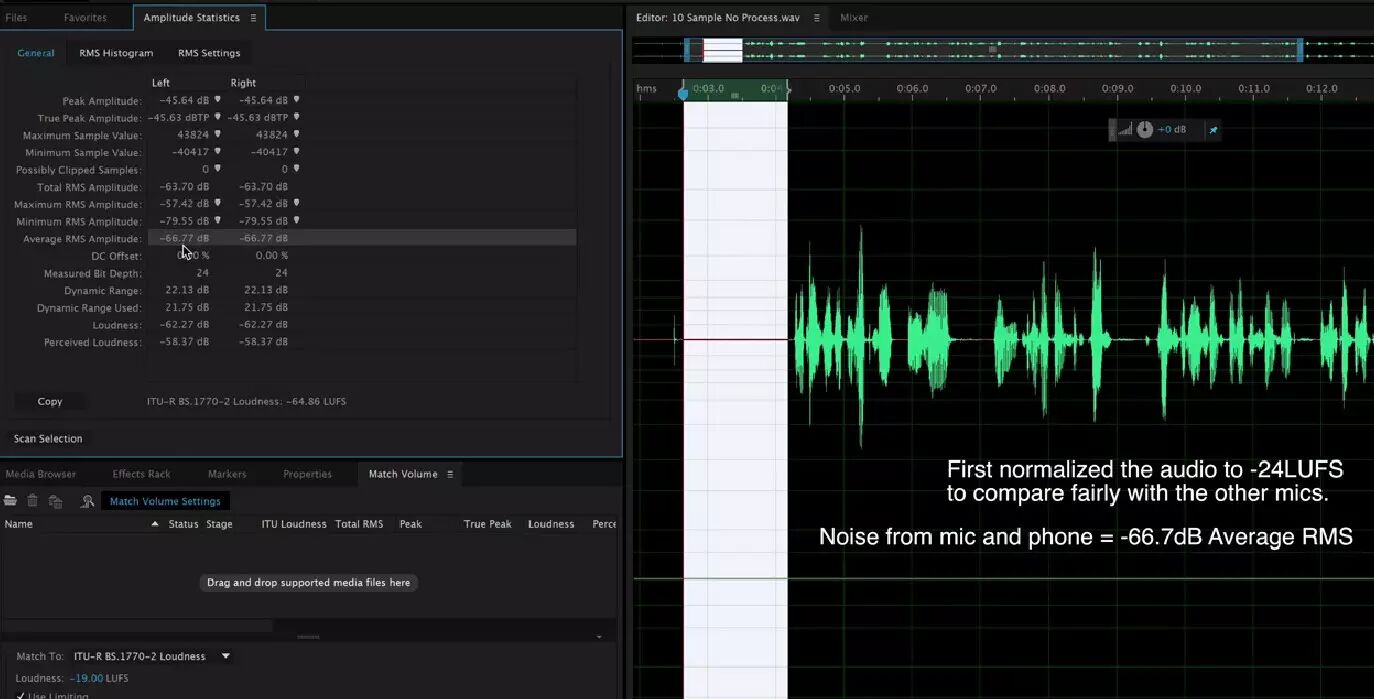Open the Effects Rack tab

pyautogui.click(x=141, y=474)
